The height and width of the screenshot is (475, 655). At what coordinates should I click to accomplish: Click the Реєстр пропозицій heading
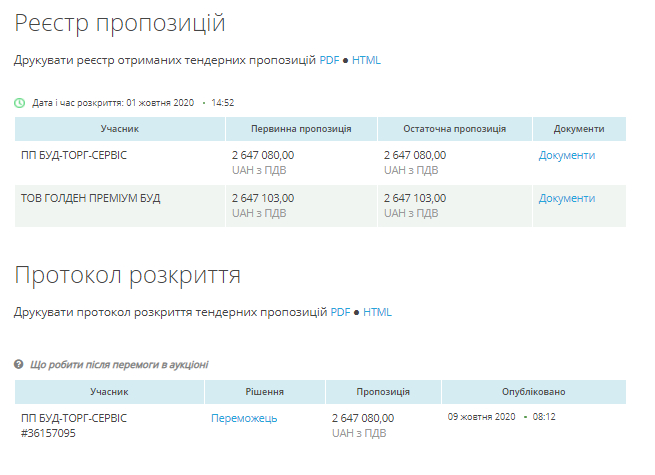click(x=119, y=22)
